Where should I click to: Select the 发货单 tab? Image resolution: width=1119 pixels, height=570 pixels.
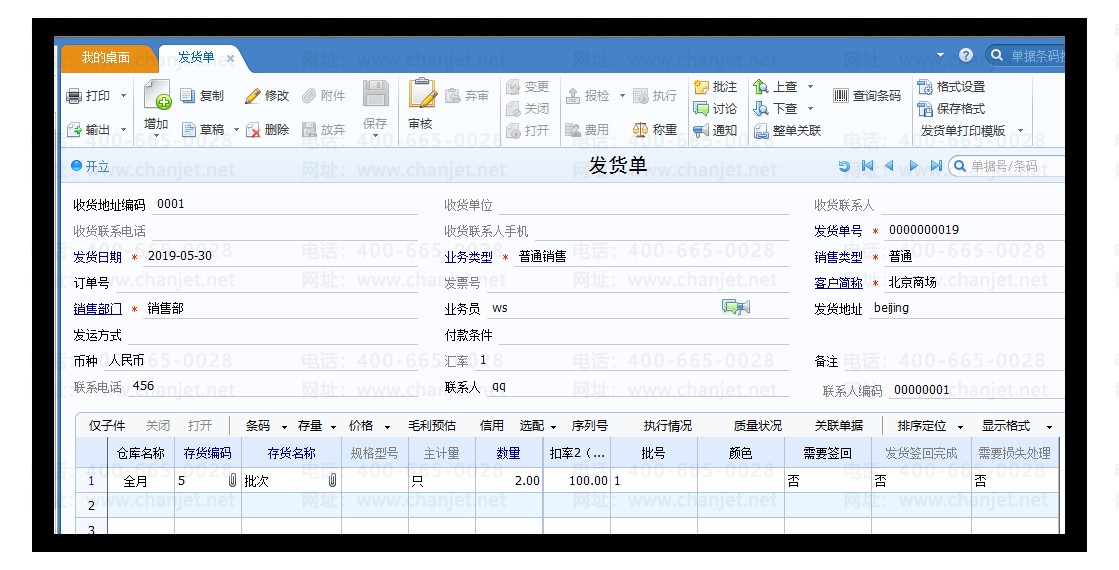tap(196, 58)
